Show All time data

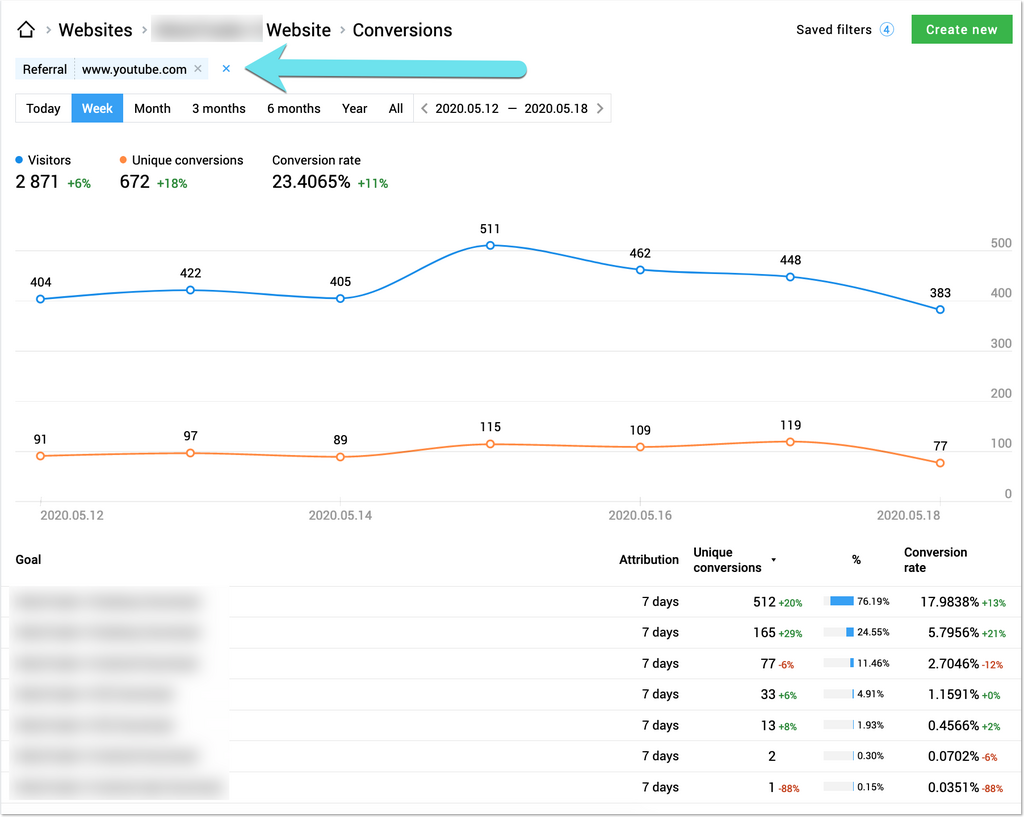coord(396,109)
